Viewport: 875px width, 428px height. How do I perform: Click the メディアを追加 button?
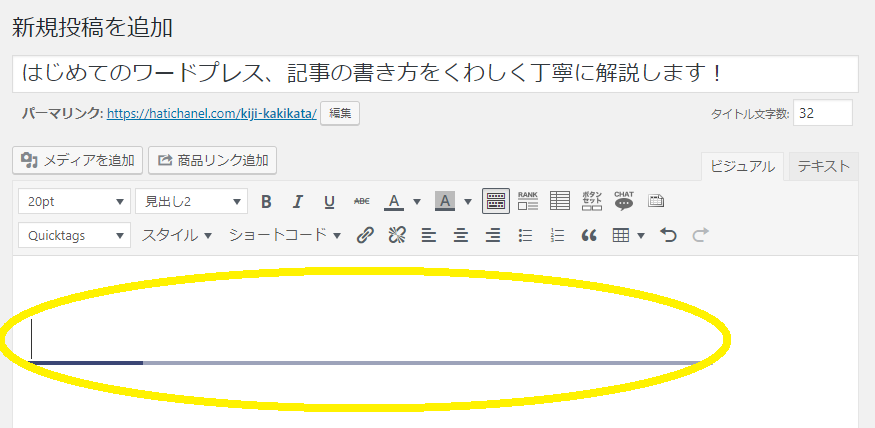click(78, 161)
